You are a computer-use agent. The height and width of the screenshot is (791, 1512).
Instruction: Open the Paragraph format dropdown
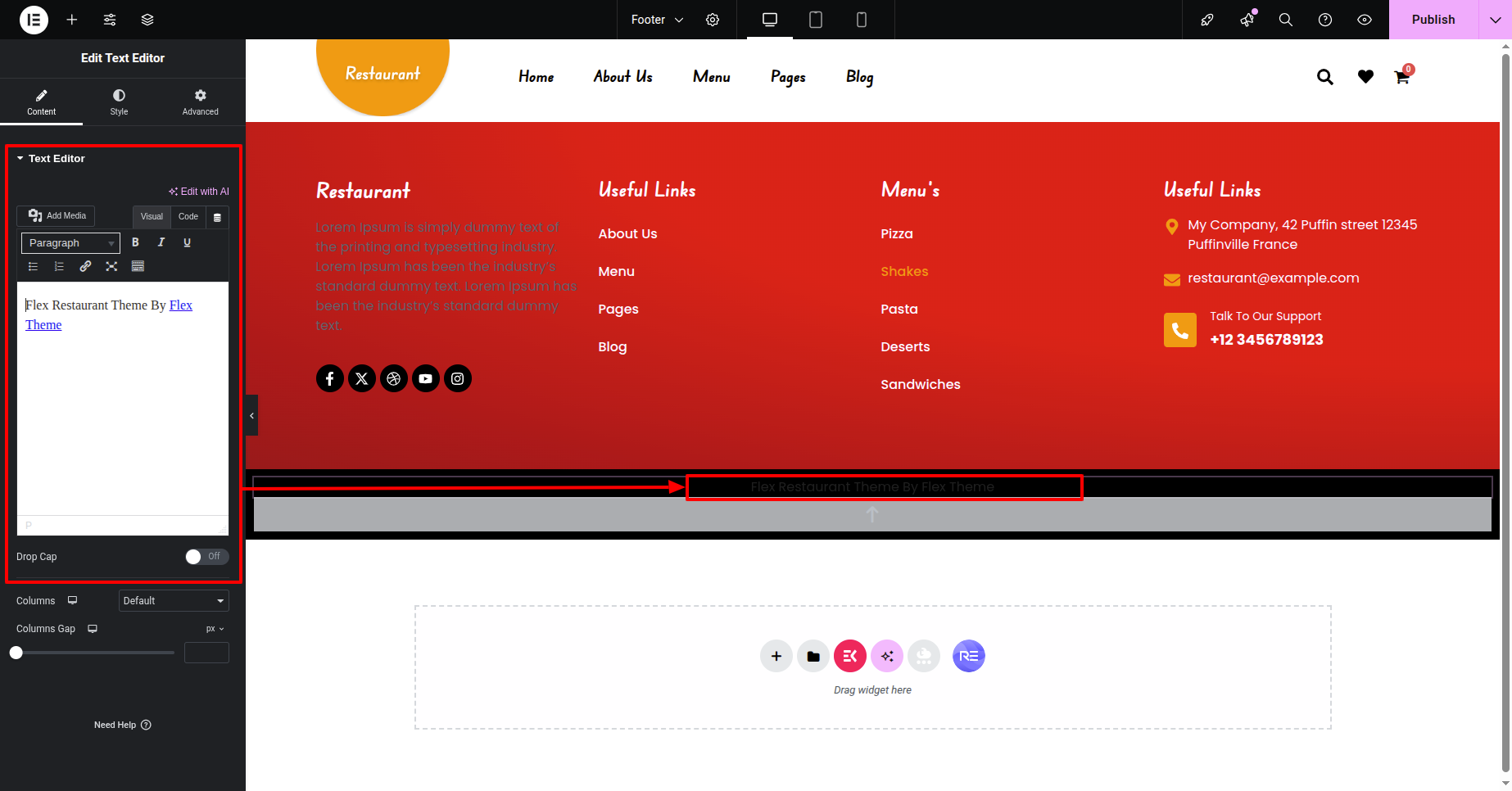pyautogui.click(x=70, y=243)
